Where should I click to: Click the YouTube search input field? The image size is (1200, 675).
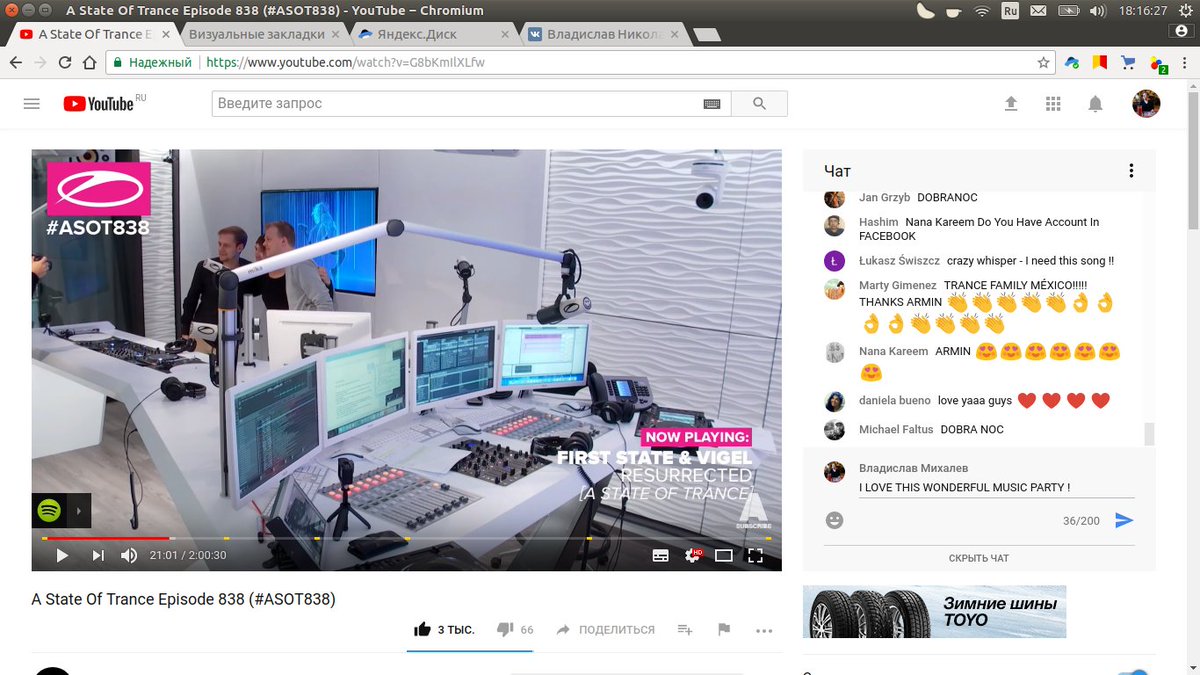(x=458, y=104)
